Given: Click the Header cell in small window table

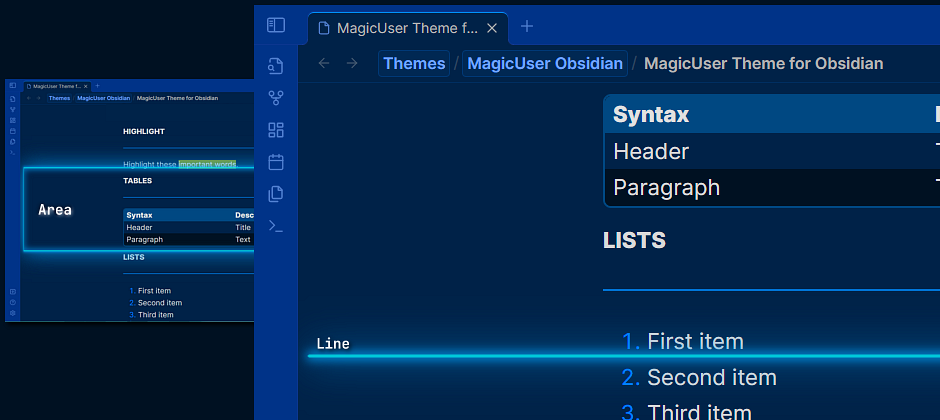Looking at the screenshot, I should point(139,228).
